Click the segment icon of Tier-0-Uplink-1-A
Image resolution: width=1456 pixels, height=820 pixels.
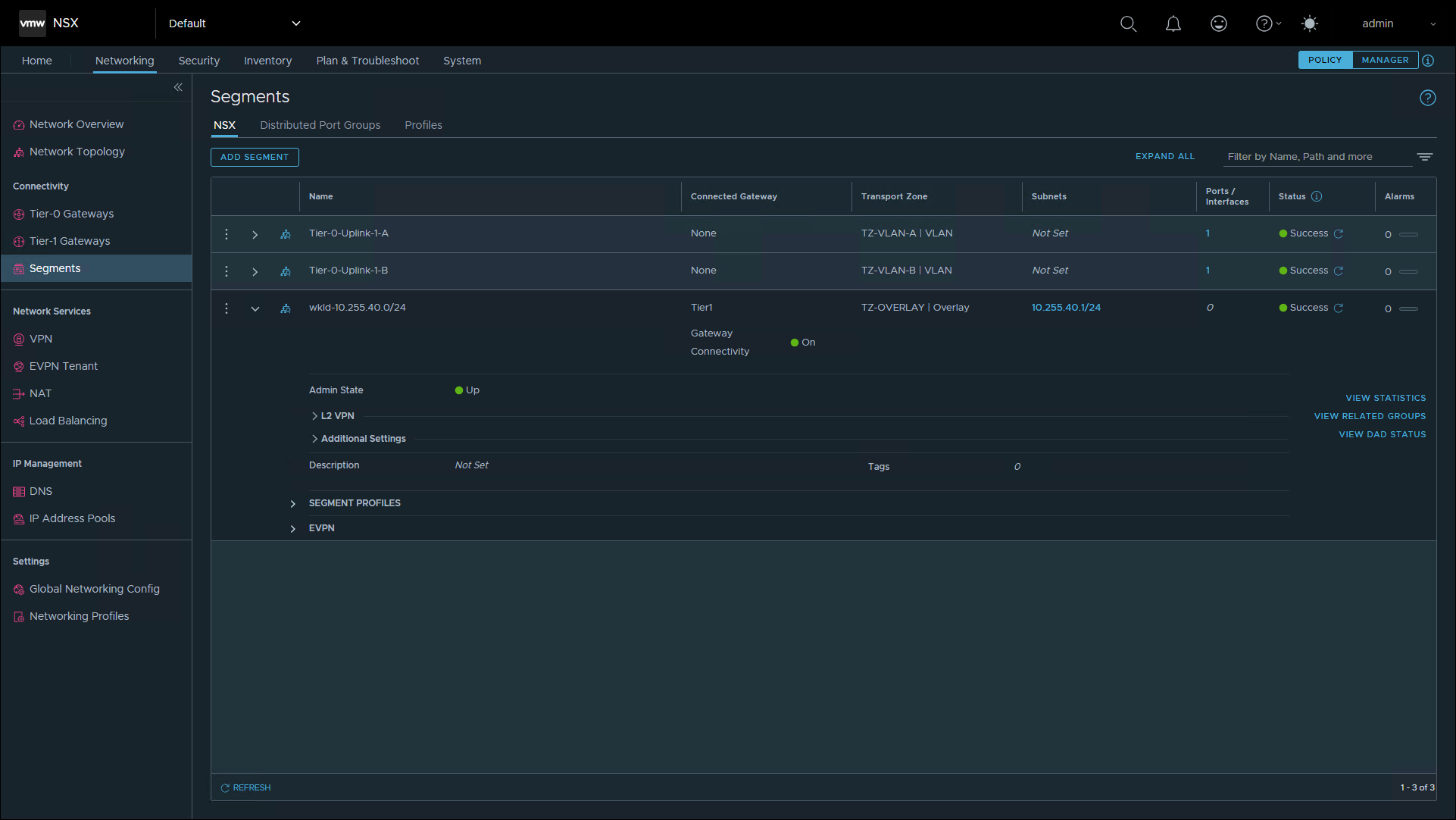286,234
